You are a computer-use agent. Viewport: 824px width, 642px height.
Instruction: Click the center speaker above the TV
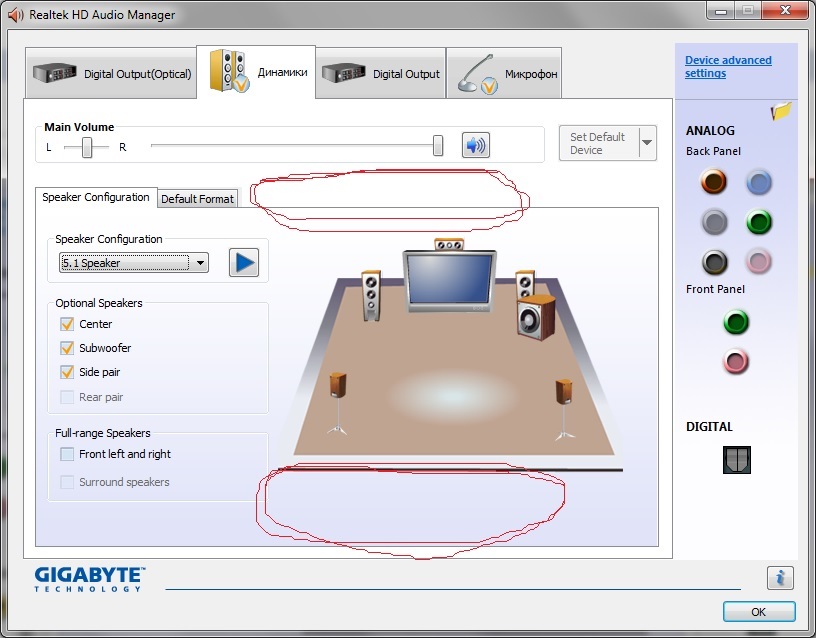449,244
